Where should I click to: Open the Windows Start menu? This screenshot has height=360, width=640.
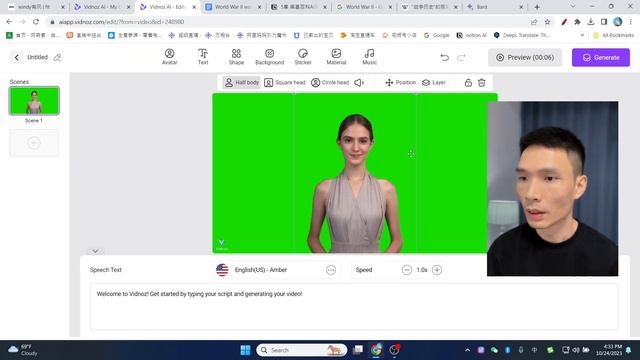coord(245,350)
